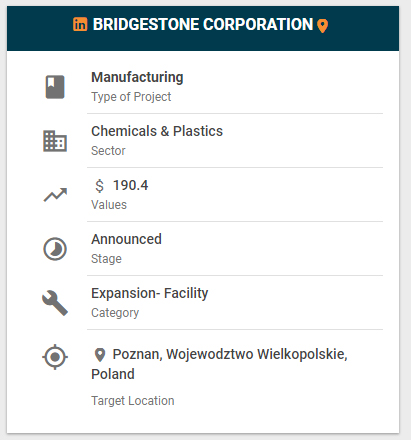Click the dark blue card header bar

(x=203, y=28)
